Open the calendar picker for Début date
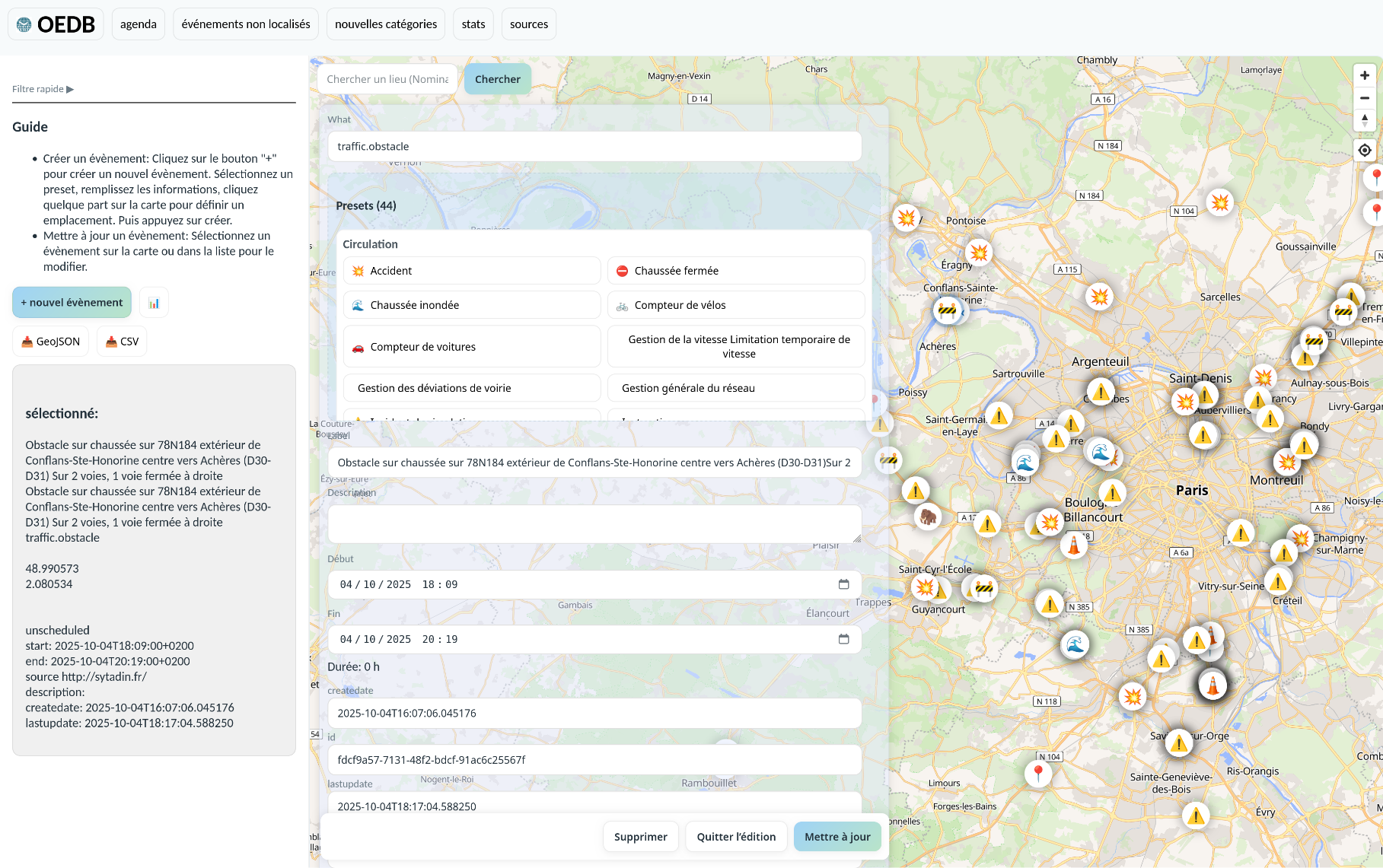 point(843,584)
